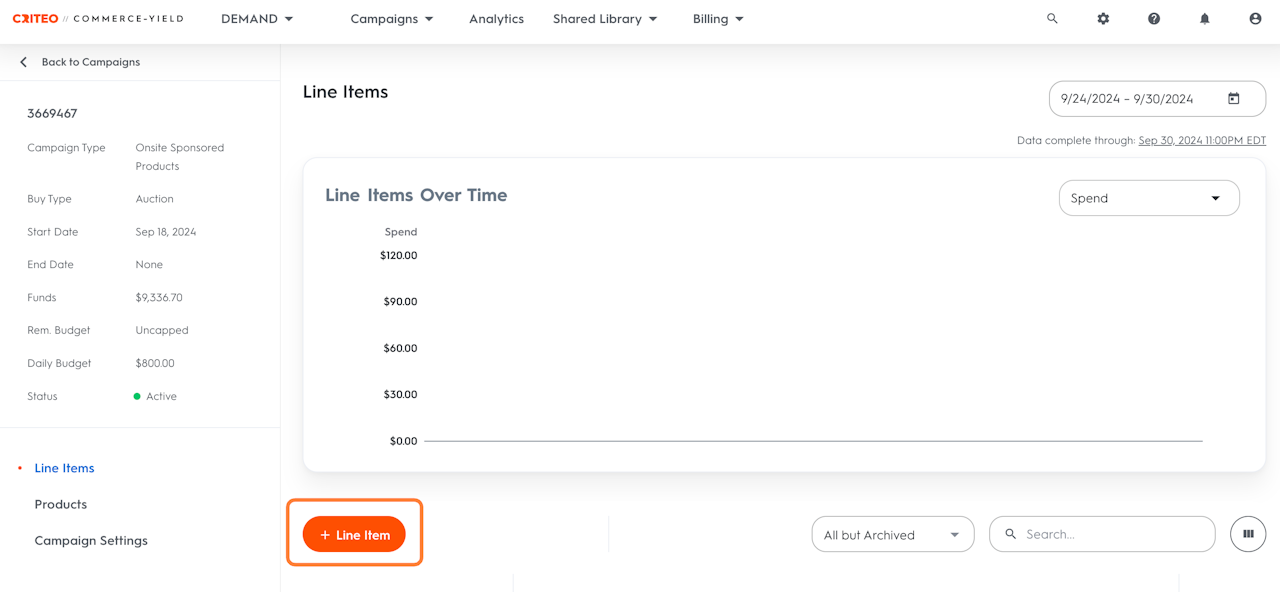The width and height of the screenshot is (1280, 592).
Task: Open the Spend metric dropdown
Action: coord(1148,198)
